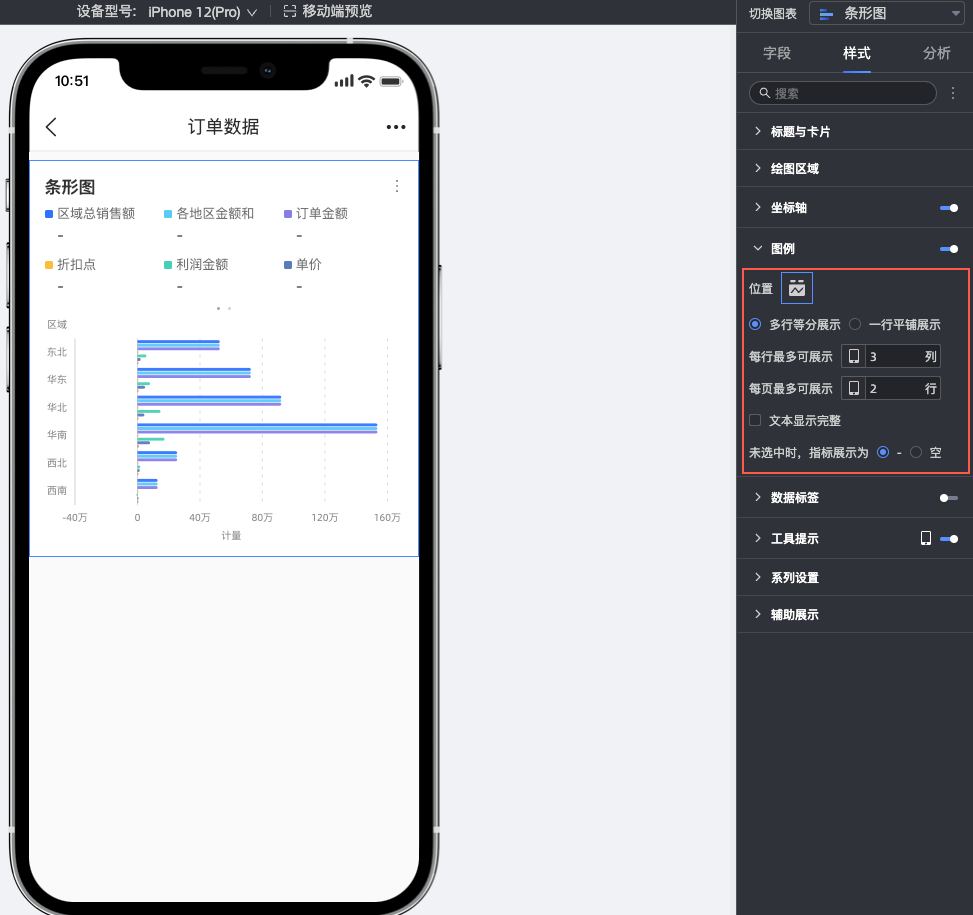Viewport: 973px width, 915px height.
Task: Select the 一行平铺展示 radio option
Action: 855,325
